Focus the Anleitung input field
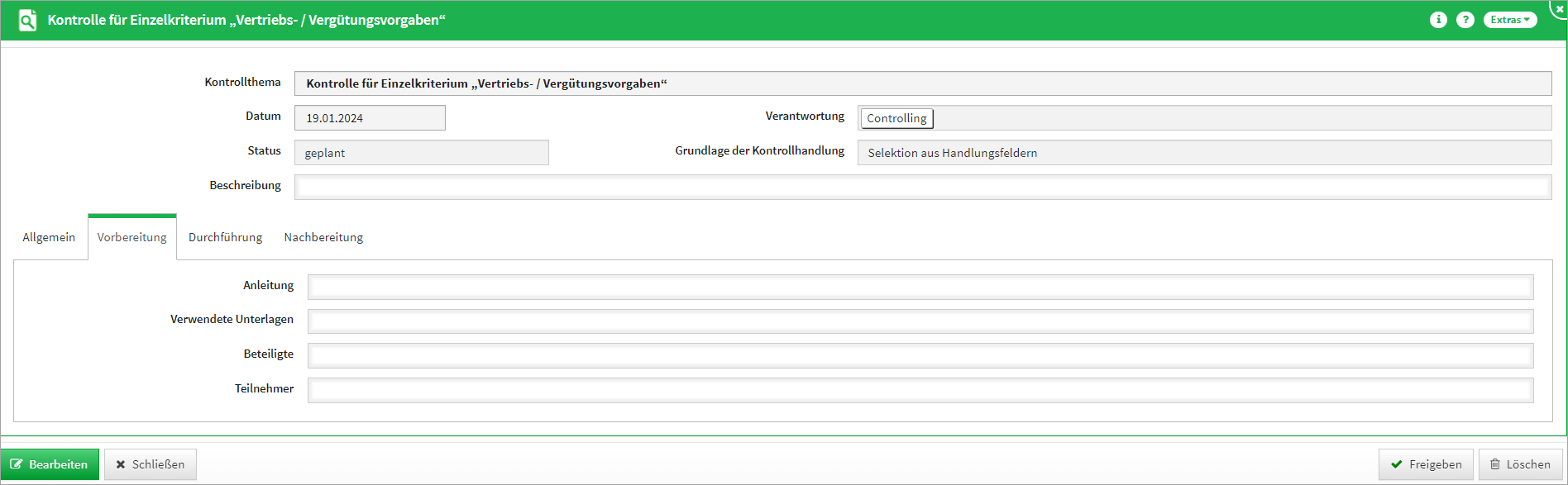Image resolution: width=1568 pixels, height=485 pixels. click(x=920, y=287)
